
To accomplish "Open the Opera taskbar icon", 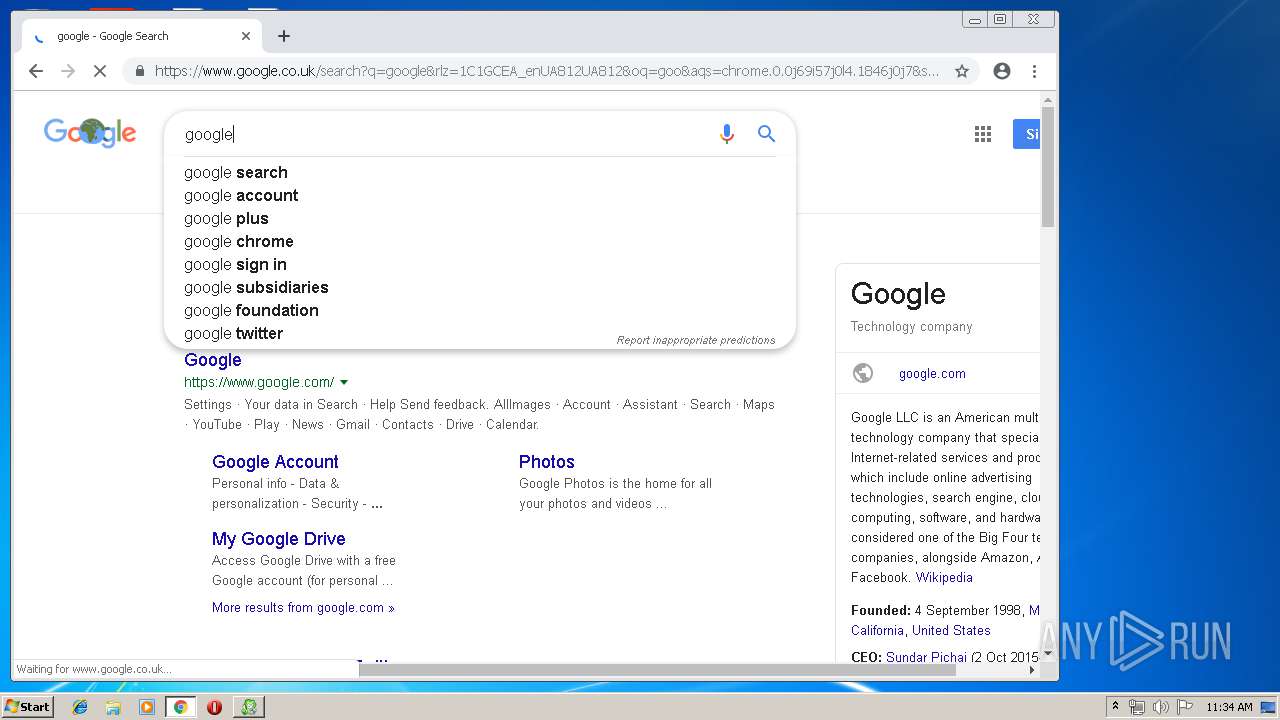I will coord(214,707).
